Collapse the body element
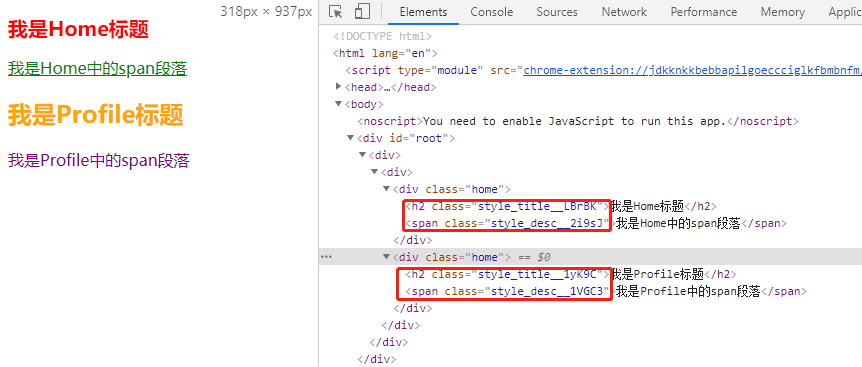Image resolution: width=862 pixels, height=367 pixels. [x=339, y=104]
